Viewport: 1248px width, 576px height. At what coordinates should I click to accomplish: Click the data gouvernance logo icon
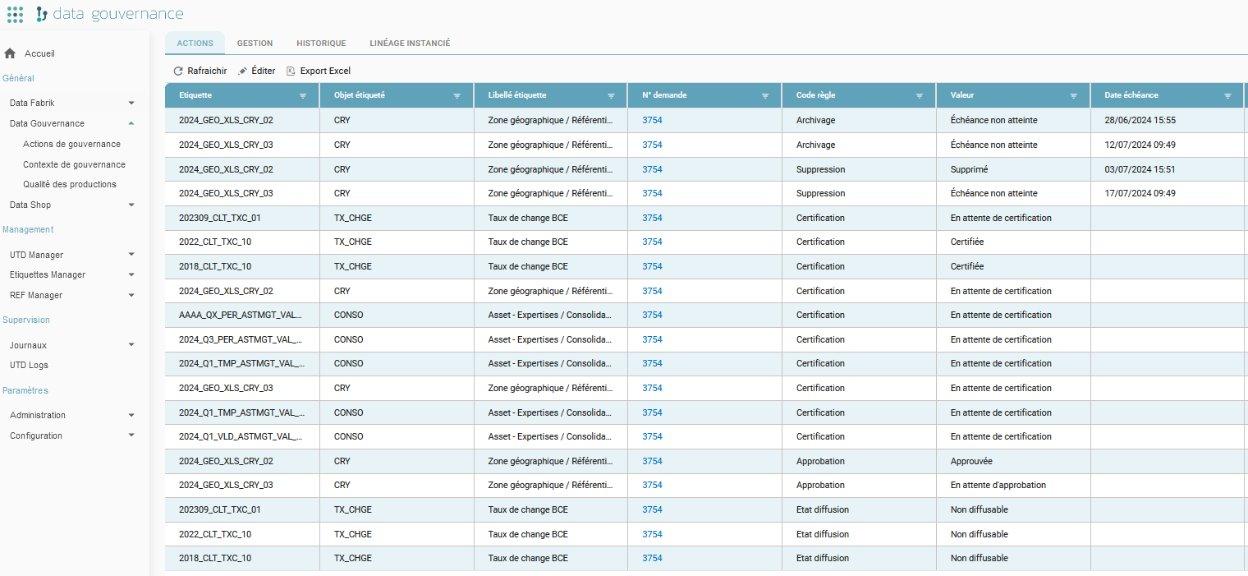pyautogui.click(x=41, y=14)
